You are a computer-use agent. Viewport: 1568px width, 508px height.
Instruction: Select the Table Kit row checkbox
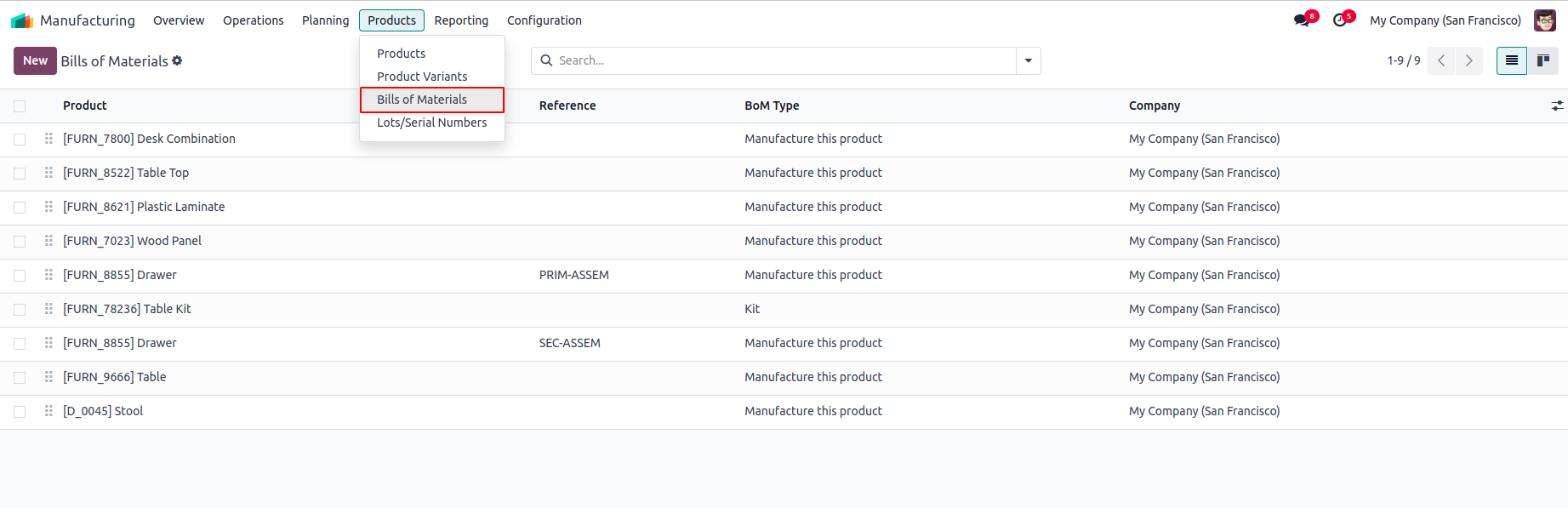click(x=20, y=310)
